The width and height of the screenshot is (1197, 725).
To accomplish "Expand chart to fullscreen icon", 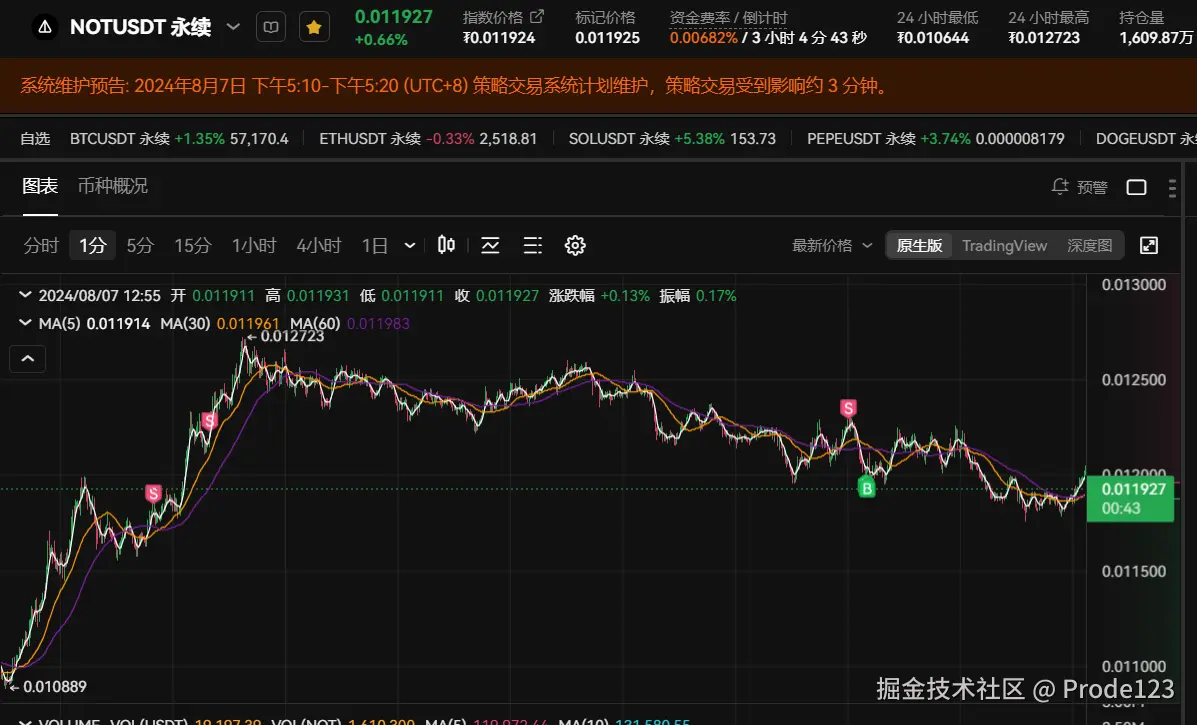I will point(1149,245).
